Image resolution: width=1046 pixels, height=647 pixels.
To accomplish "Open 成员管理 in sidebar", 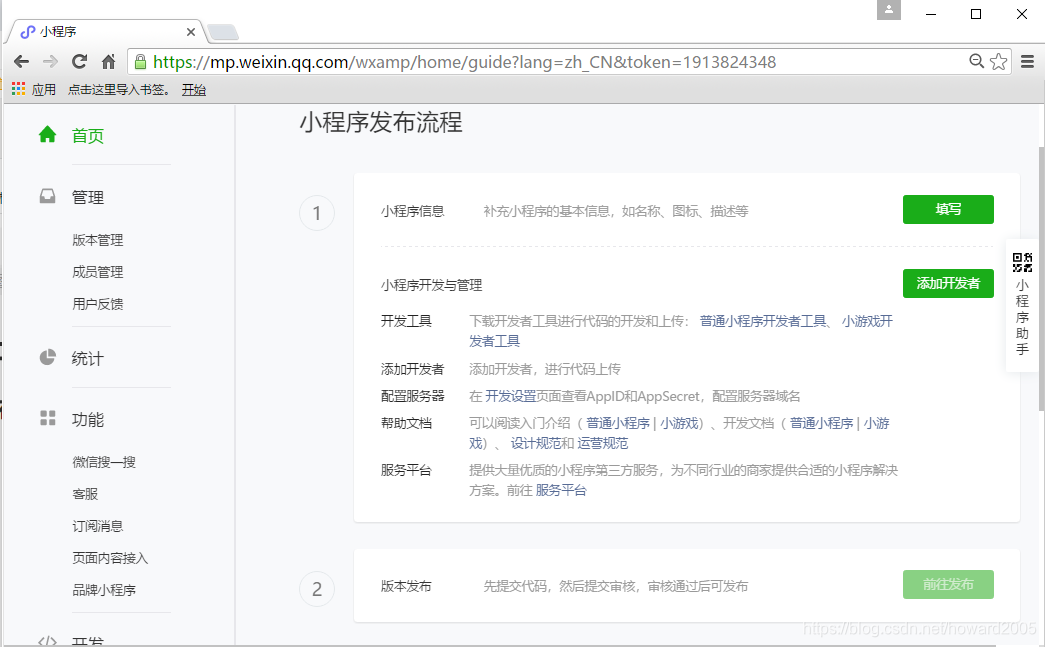I will 97,272.
